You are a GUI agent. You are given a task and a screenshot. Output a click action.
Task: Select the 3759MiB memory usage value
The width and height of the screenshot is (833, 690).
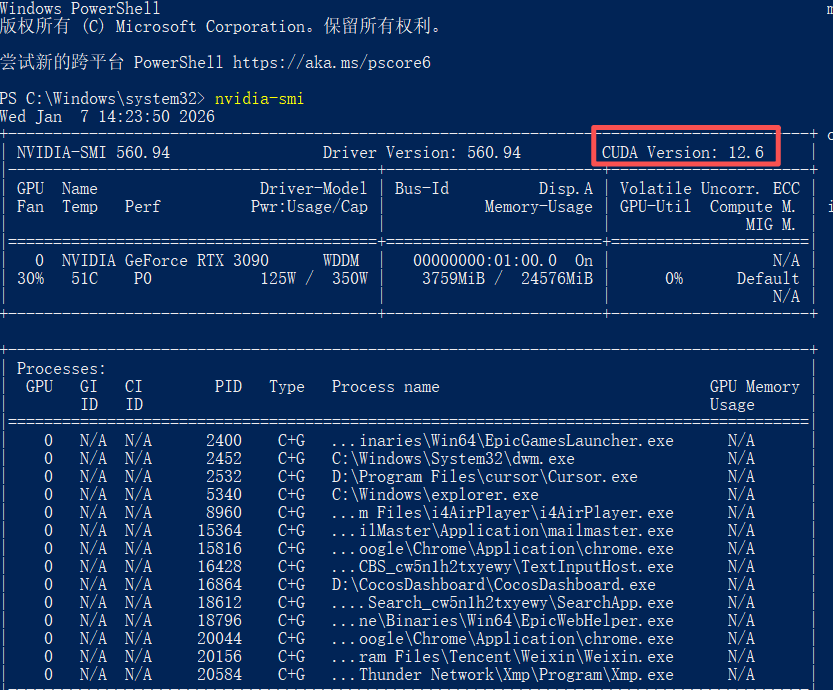[454, 279]
